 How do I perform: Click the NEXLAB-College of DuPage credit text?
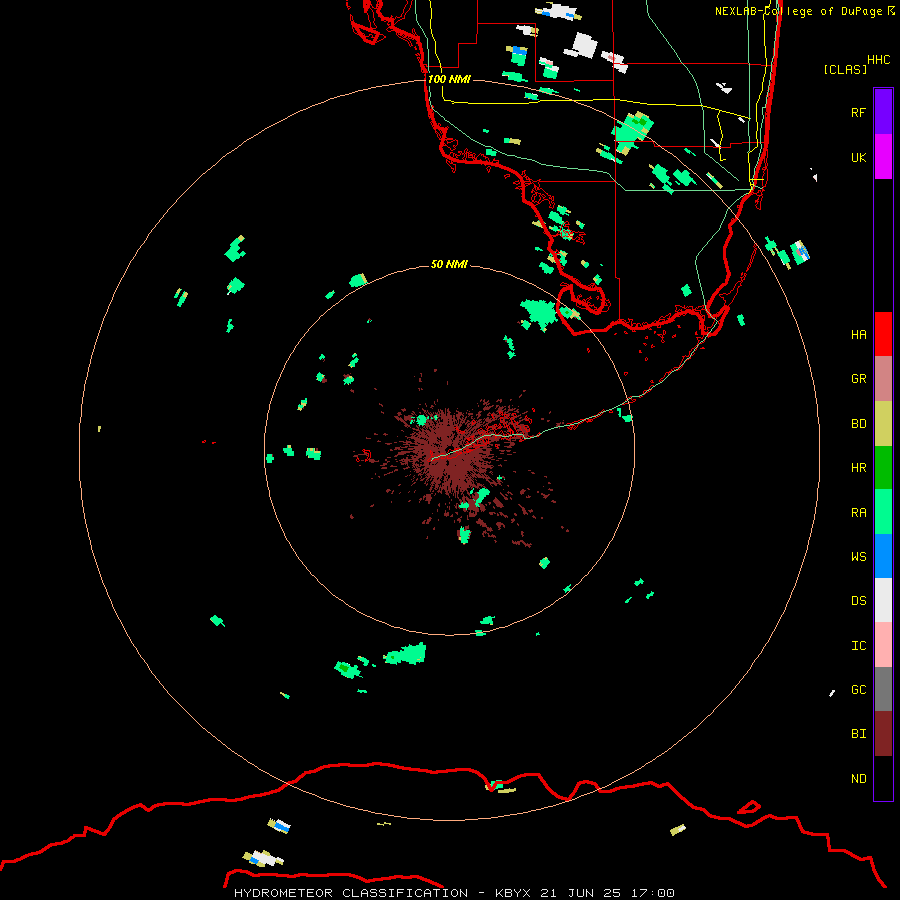click(798, 11)
